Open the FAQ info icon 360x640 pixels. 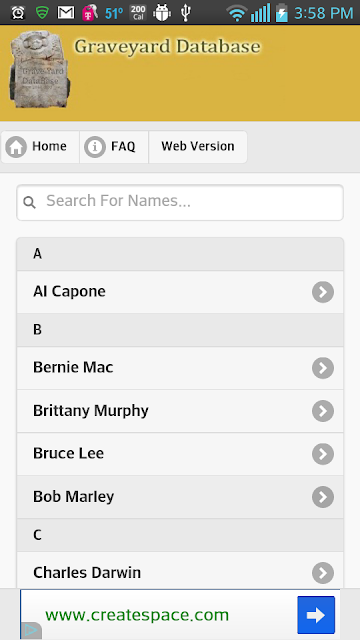tap(95, 147)
